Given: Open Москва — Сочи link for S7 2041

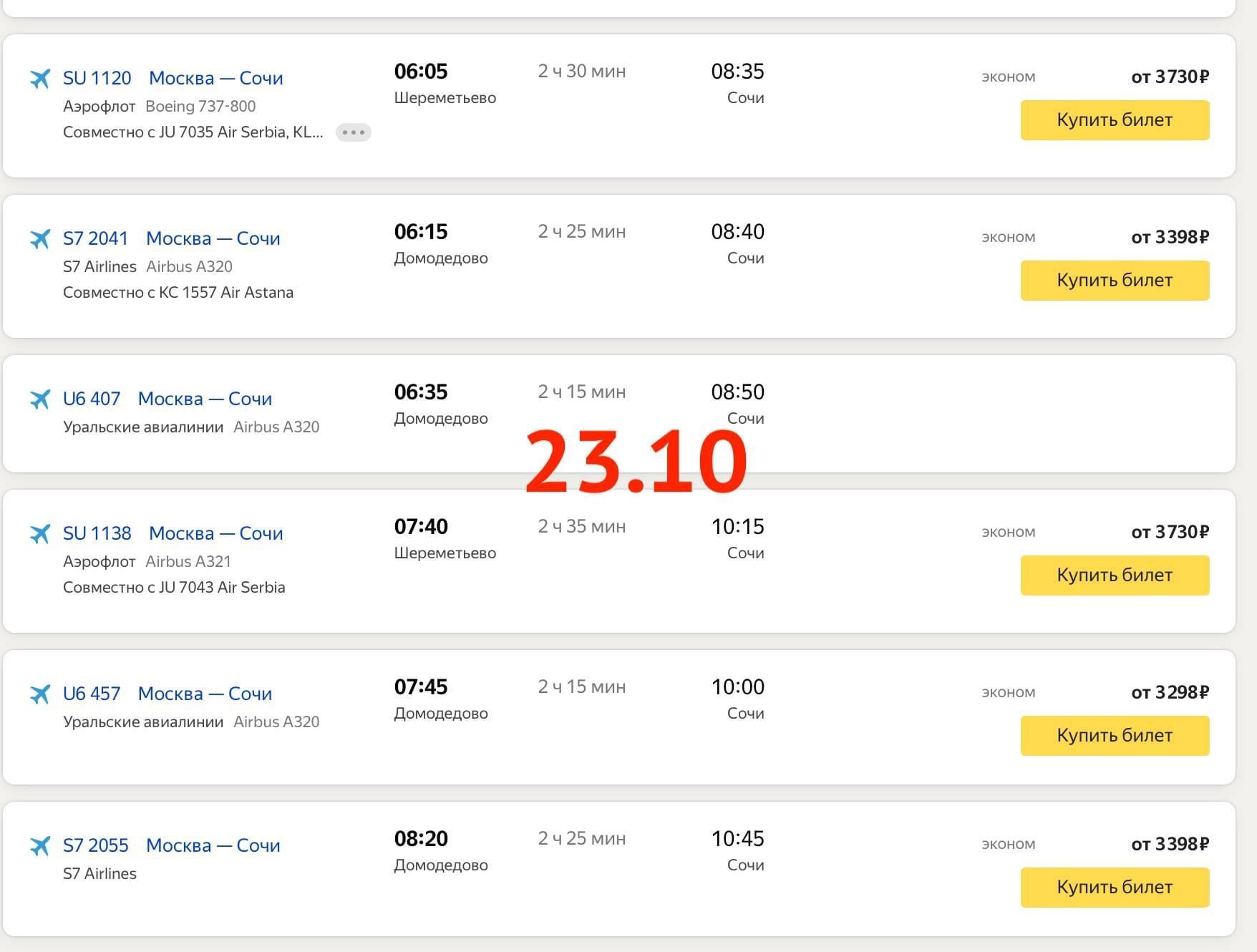Looking at the screenshot, I should 213,238.
